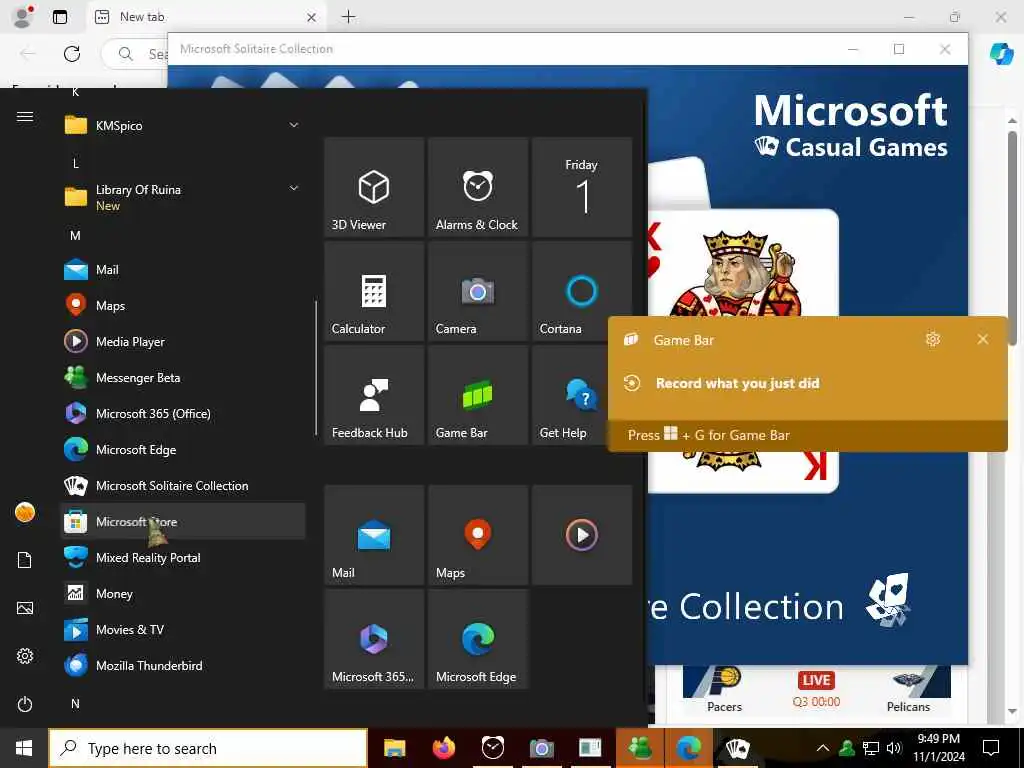Launch Microsoft Edge from the app list
The height and width of the screenshot is (768, 1024).
183,449
